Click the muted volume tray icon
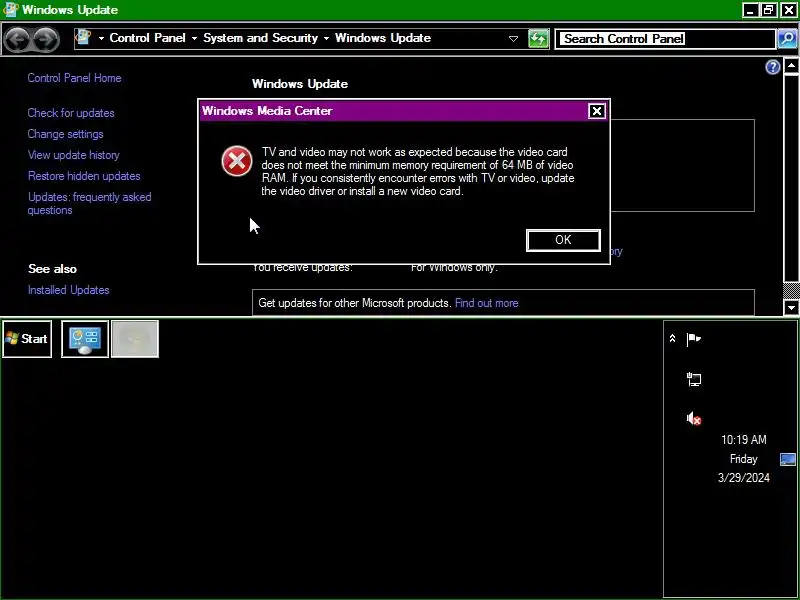 694,419
